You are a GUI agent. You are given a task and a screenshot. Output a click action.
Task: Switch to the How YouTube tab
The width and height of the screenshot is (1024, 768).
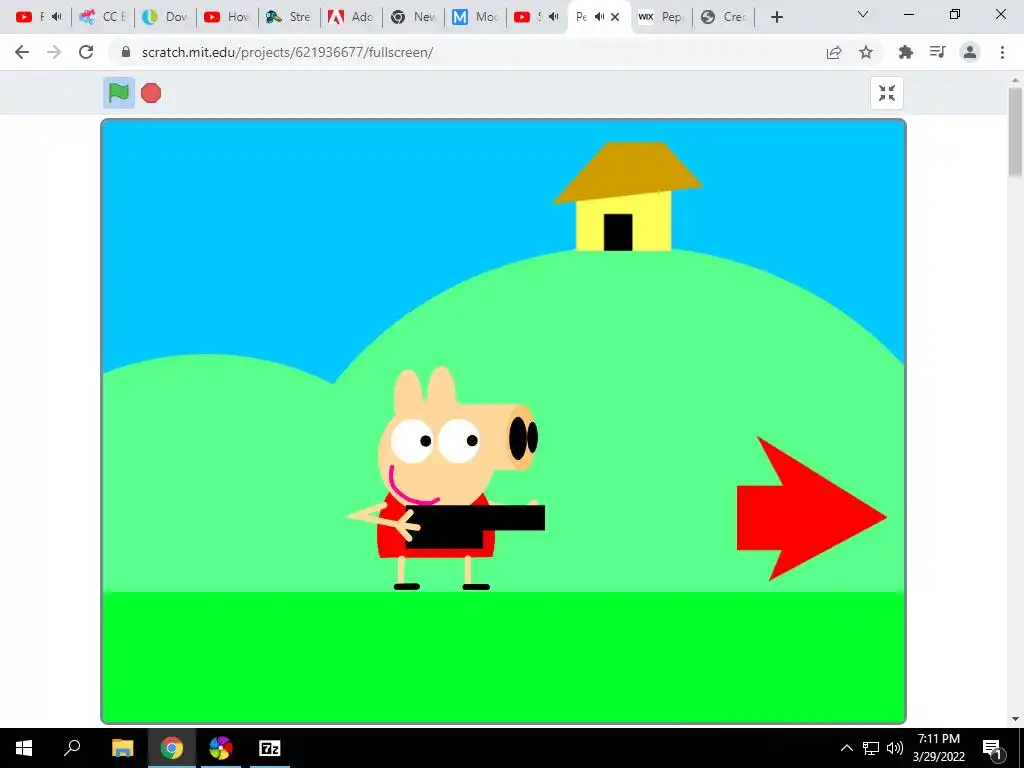[x=227, y=17]
